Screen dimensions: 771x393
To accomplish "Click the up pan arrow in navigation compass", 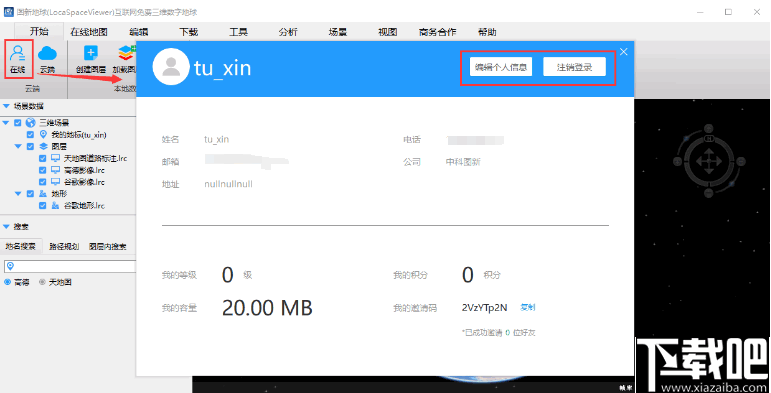I will pyautogui.click(x=709, y=152).
